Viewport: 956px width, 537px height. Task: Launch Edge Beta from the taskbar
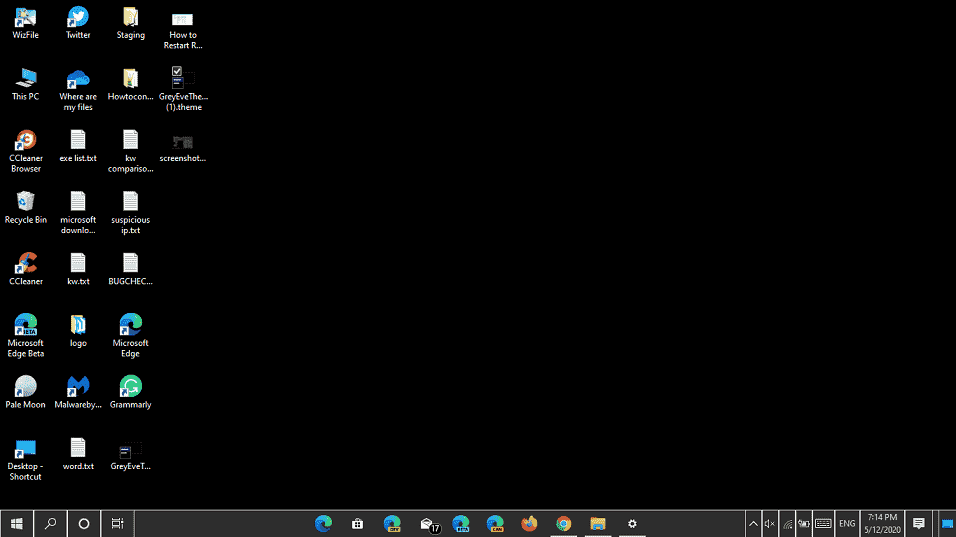(x=460, y=524)
